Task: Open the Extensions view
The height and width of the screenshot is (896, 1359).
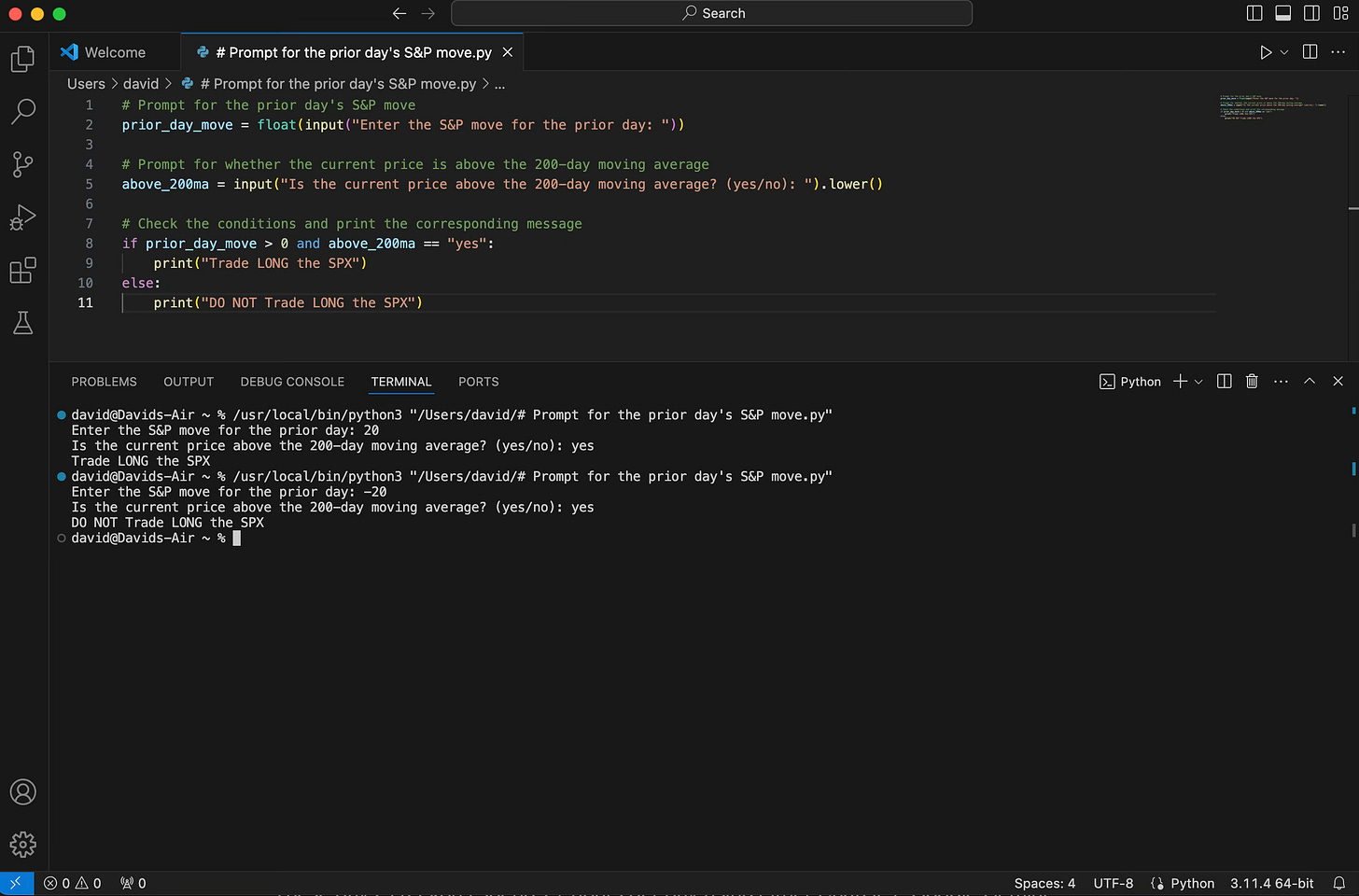Action: click(x=22, y=271)
